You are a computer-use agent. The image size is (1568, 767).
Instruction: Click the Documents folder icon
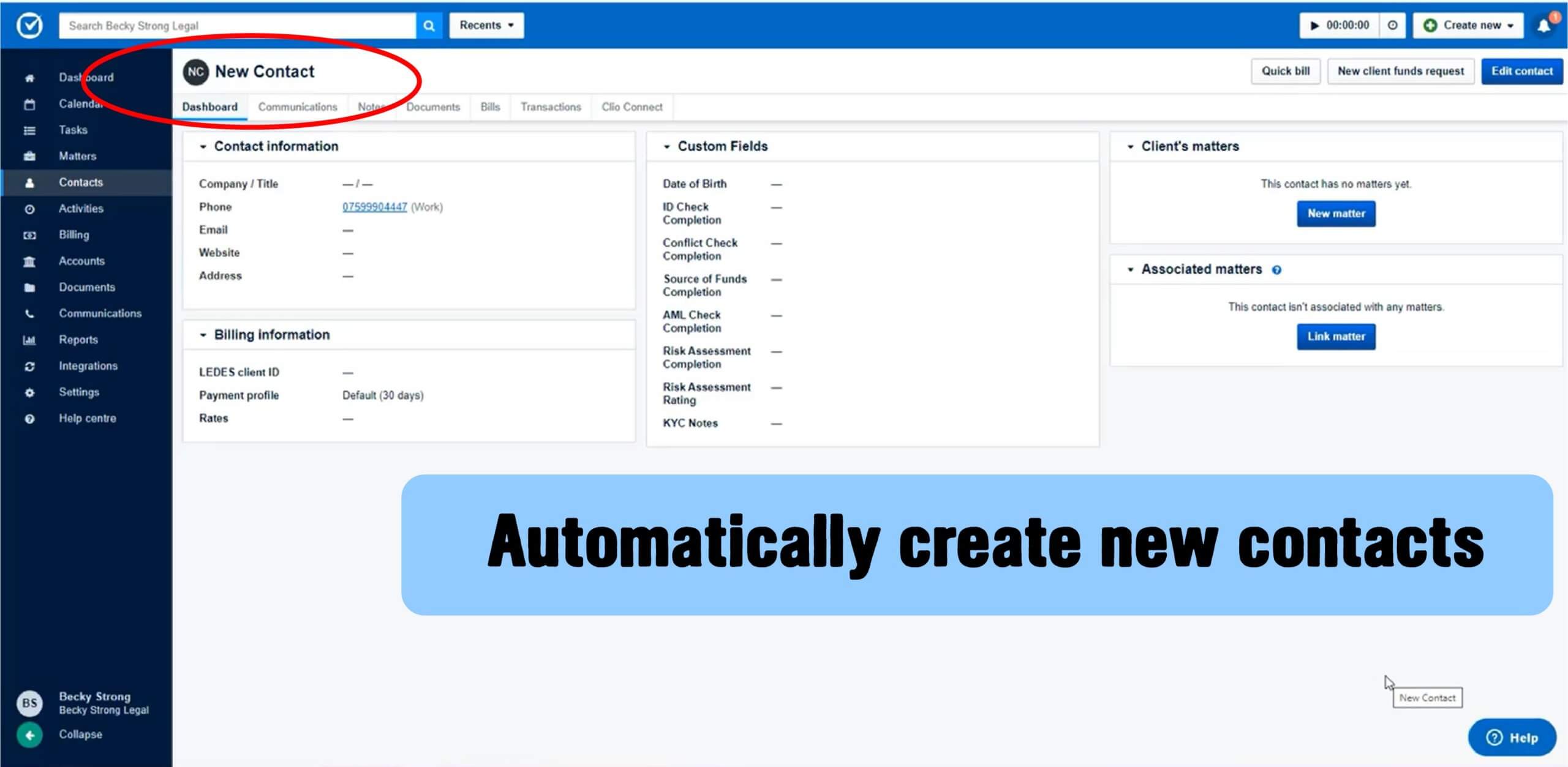tap(29, 288)
